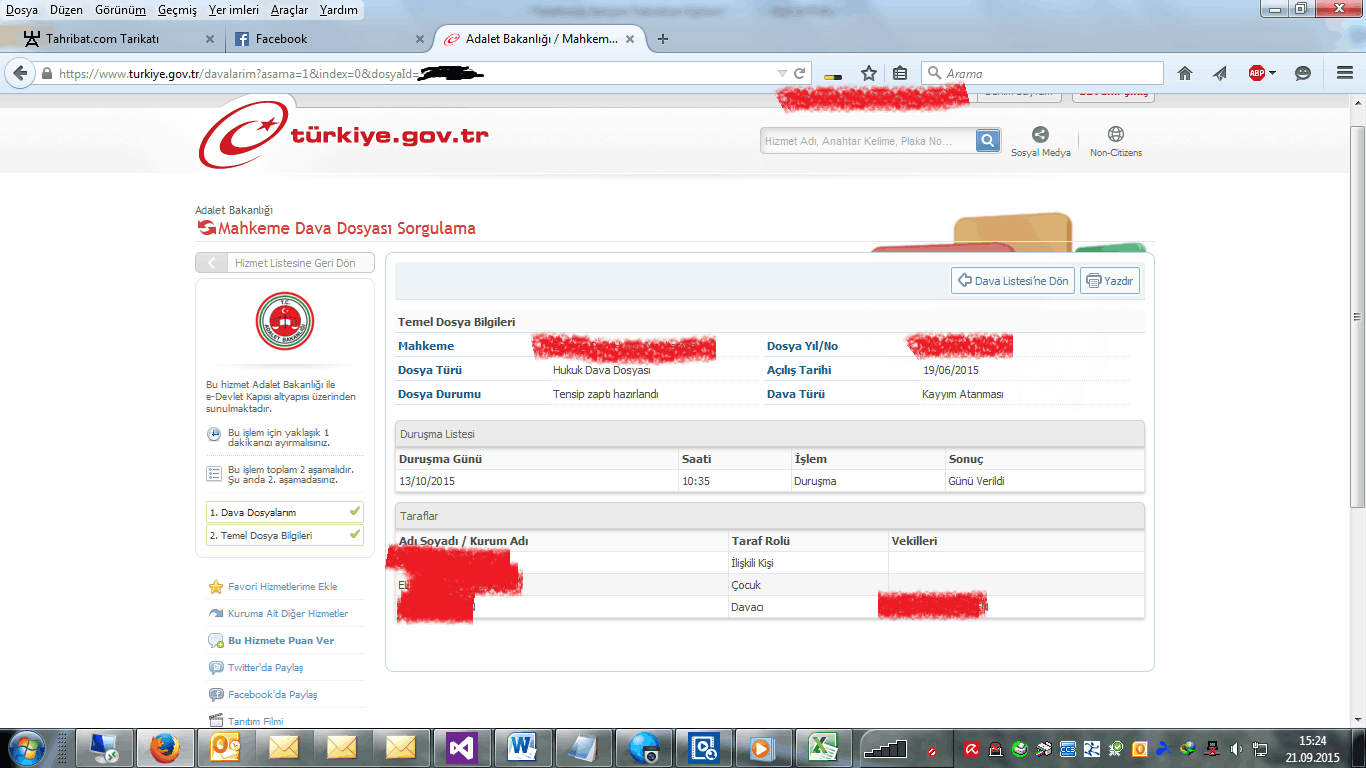Open the bookmarks list icon
The image size is (1366, 768).
[900, 73]
